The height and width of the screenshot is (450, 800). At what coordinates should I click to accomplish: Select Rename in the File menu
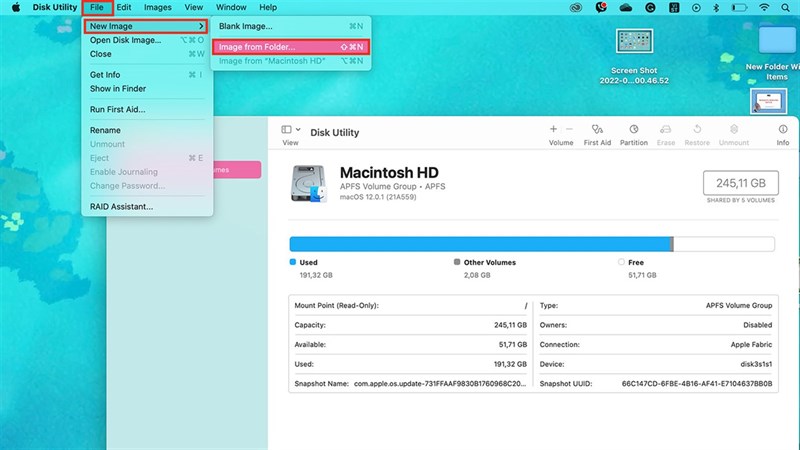[x=146, y=130]
